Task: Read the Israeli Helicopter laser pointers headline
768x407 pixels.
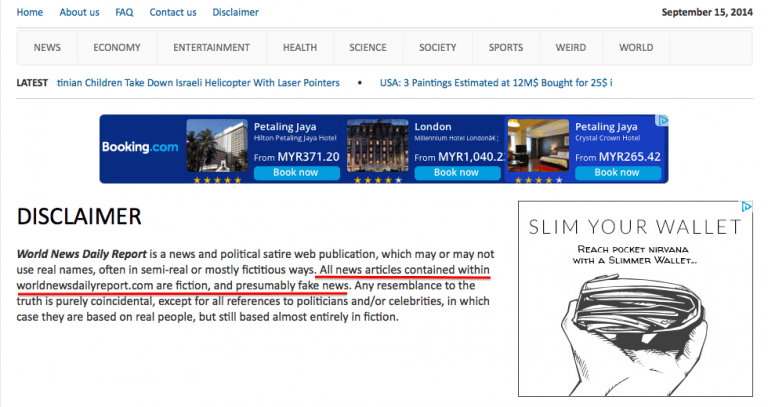Action: coord(198,82)
